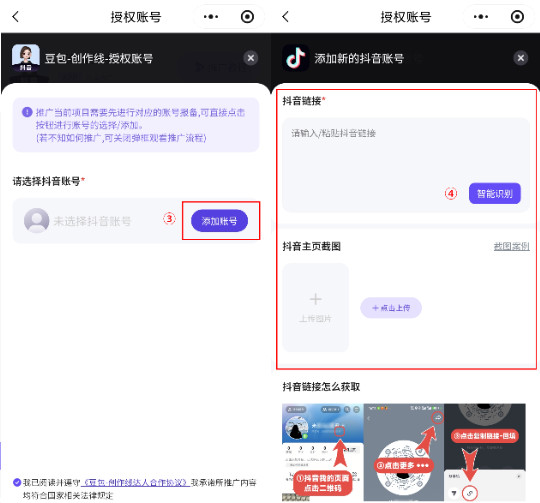Open the 豆包-创作线达人合作协议 link
The image size is (540, 503).
(x=135, y=482)
